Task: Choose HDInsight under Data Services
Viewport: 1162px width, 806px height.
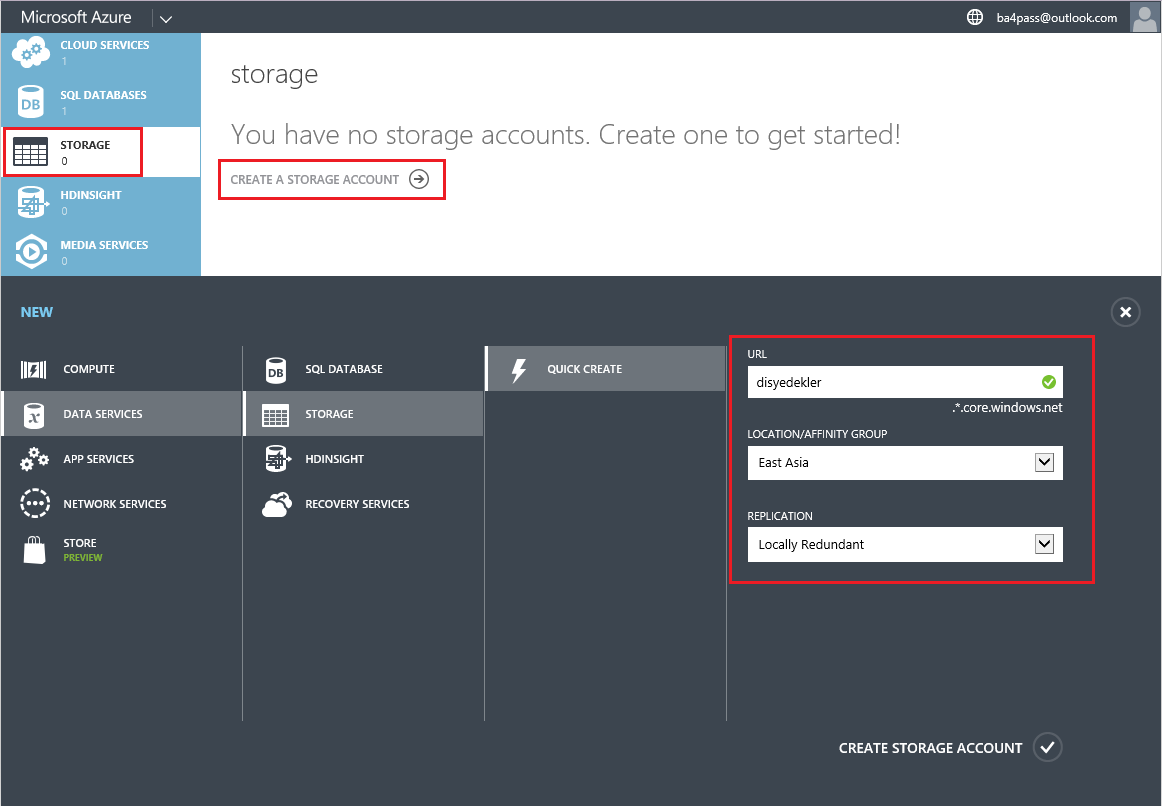Action: [364, 459]
